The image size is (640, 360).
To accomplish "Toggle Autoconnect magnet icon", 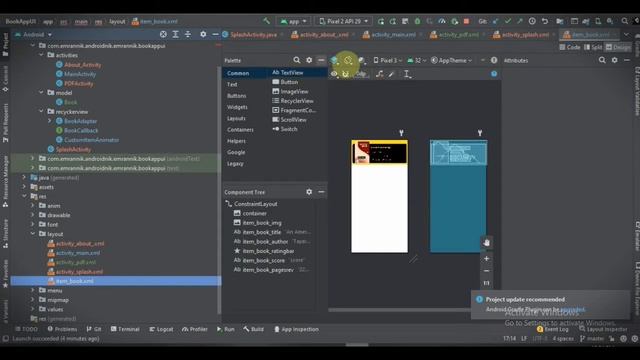I will tap(345, 74).
